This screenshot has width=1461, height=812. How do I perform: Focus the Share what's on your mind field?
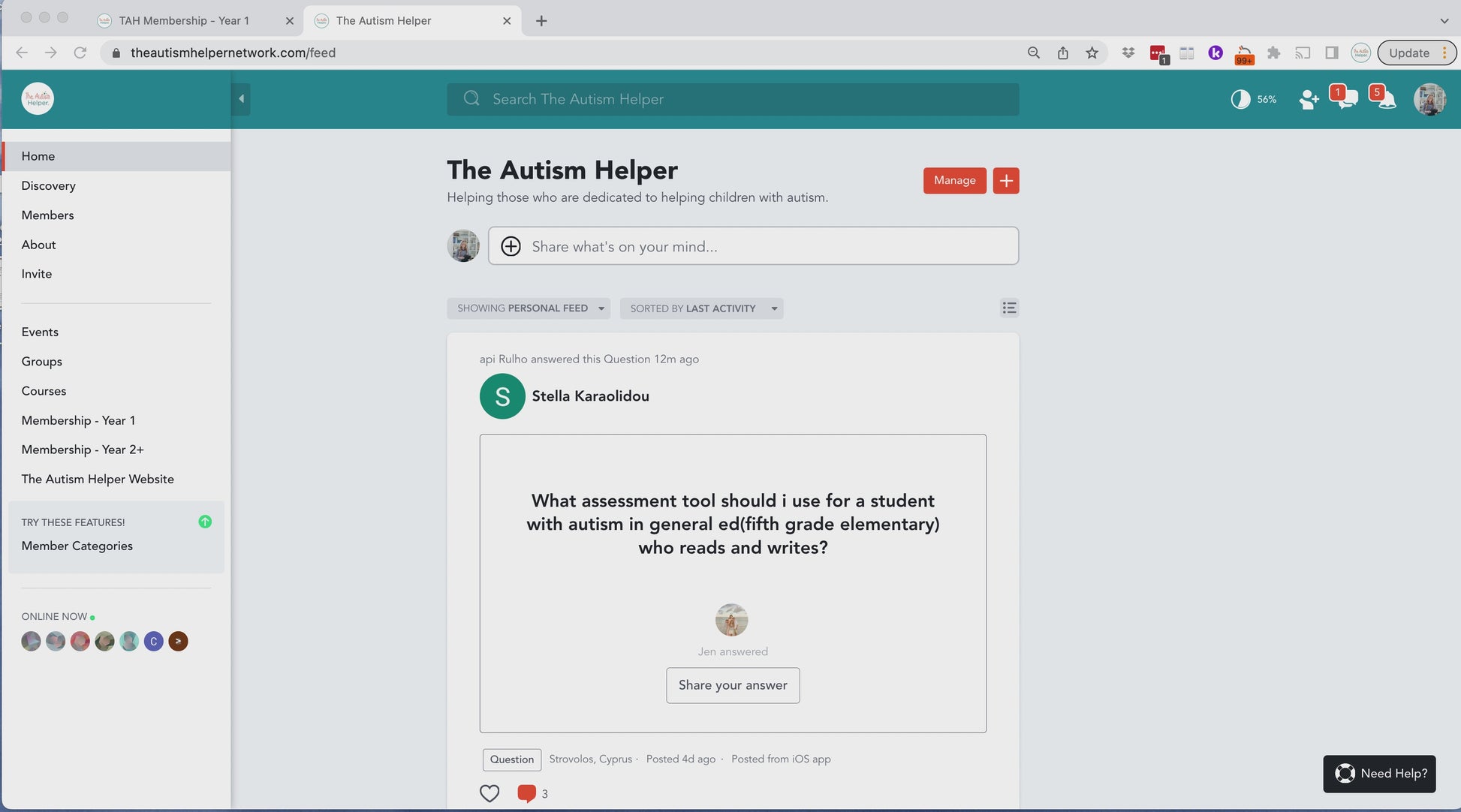pyautogui.click(x=753, y=246)
